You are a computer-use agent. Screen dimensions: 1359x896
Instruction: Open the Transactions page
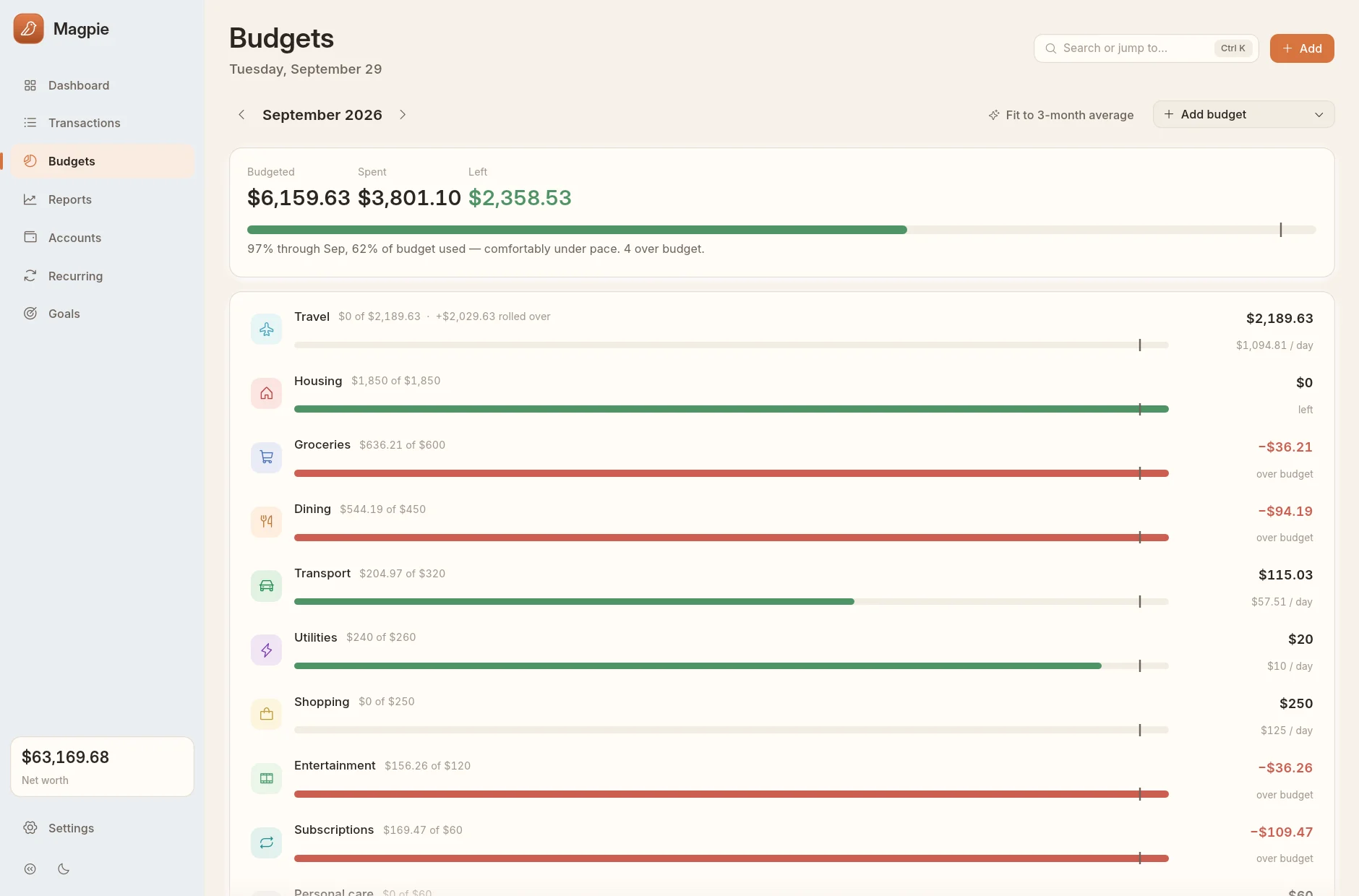(x=102, y=123)
